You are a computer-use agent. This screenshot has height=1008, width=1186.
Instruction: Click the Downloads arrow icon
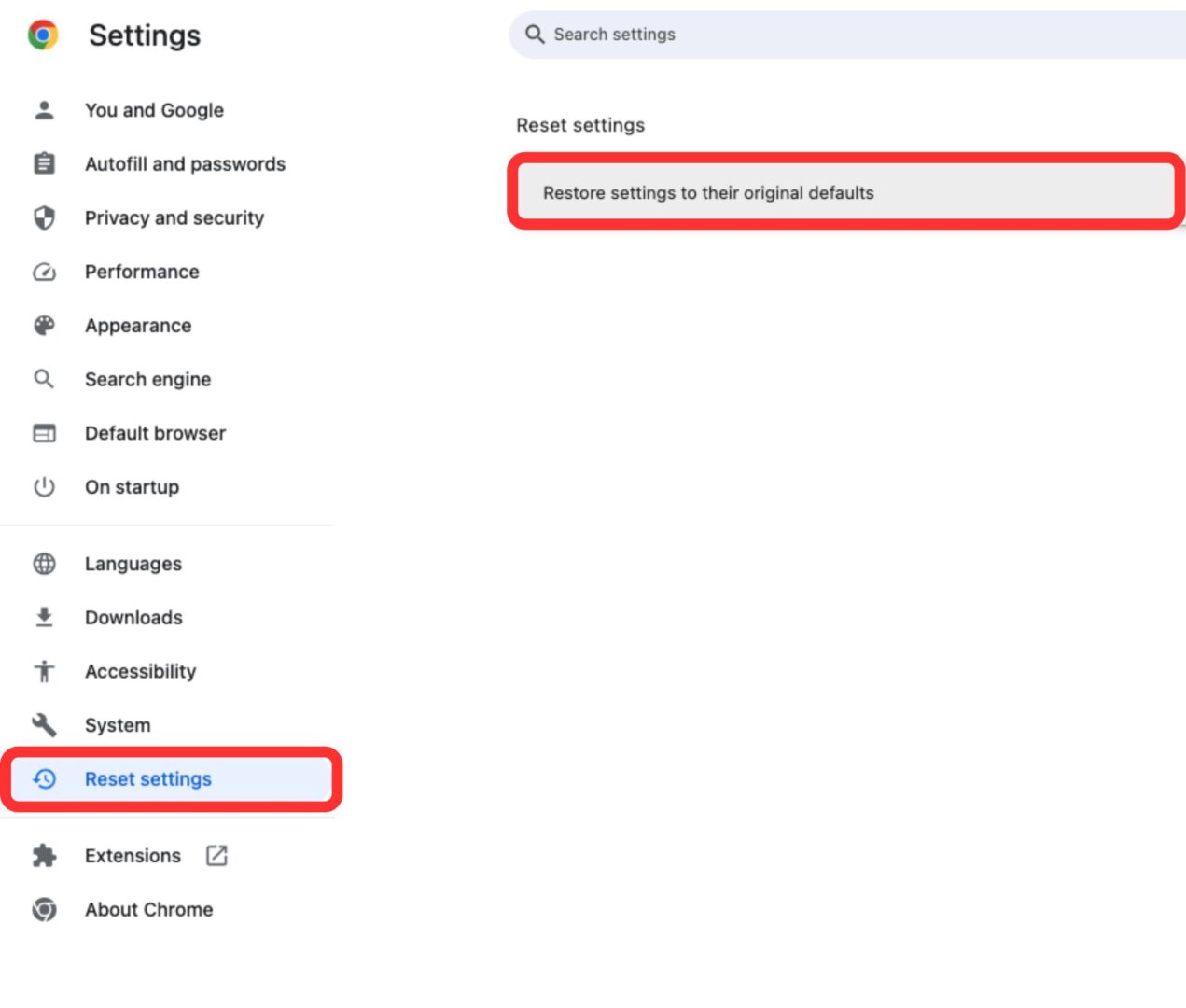[x=44, y=617]
